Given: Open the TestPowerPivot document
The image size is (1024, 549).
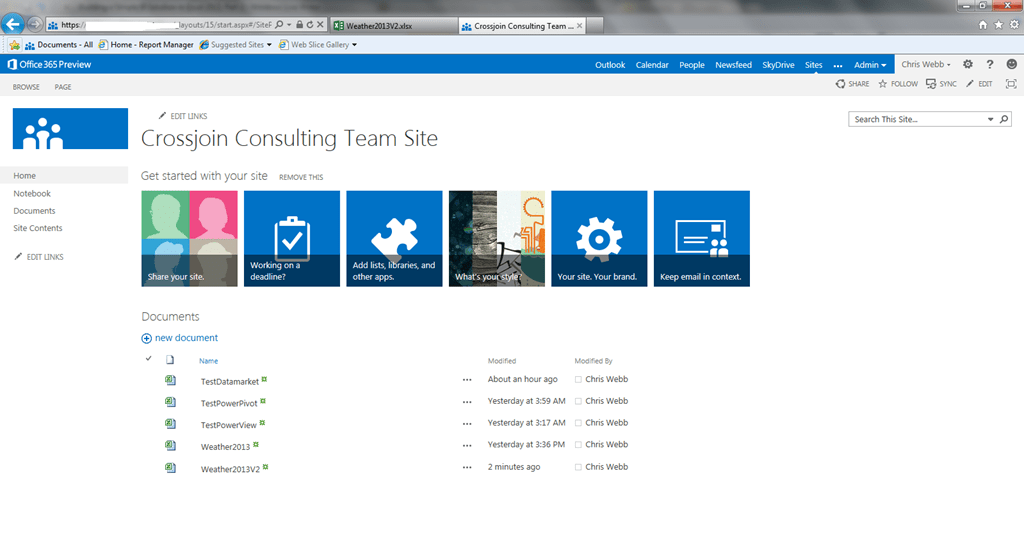Looking at the screenshot, I should click(x=229, y=403).
